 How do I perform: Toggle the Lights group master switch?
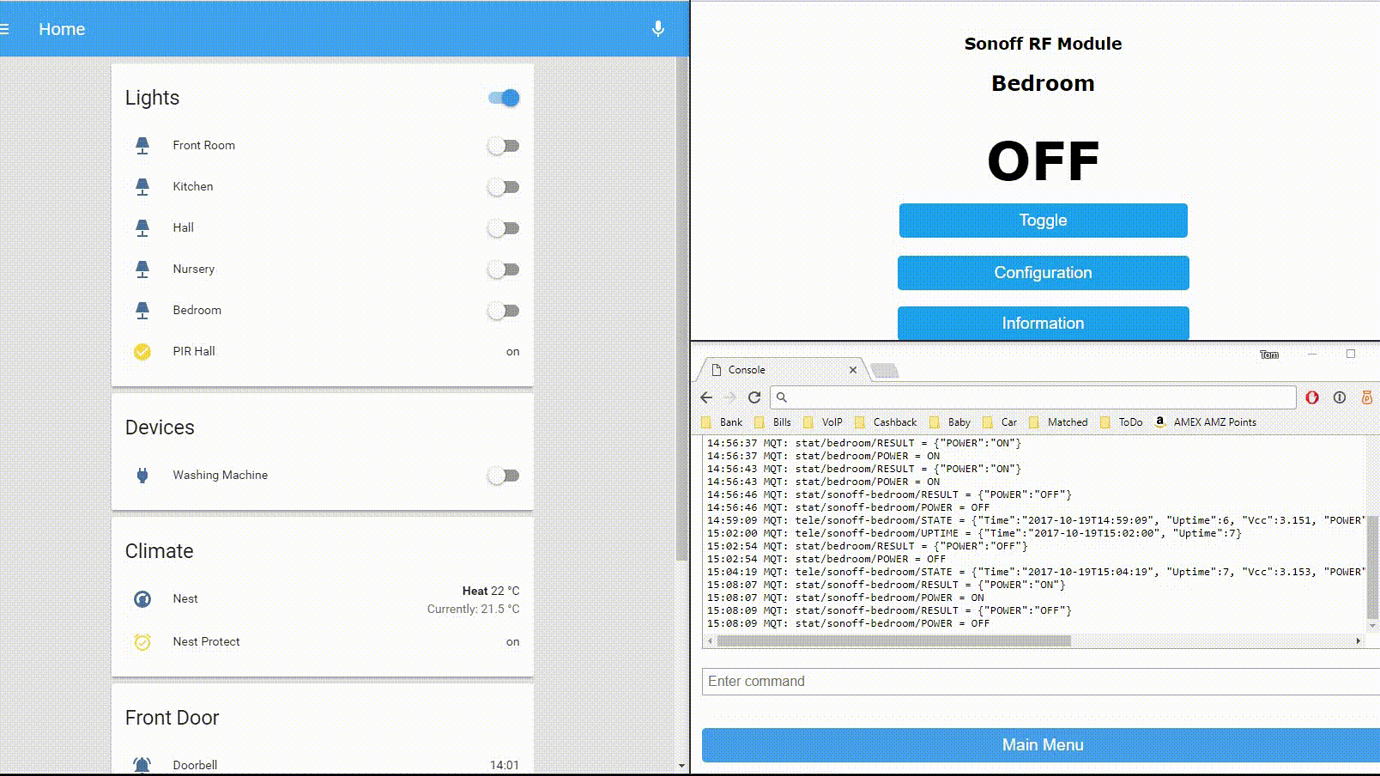click(504, 98)
